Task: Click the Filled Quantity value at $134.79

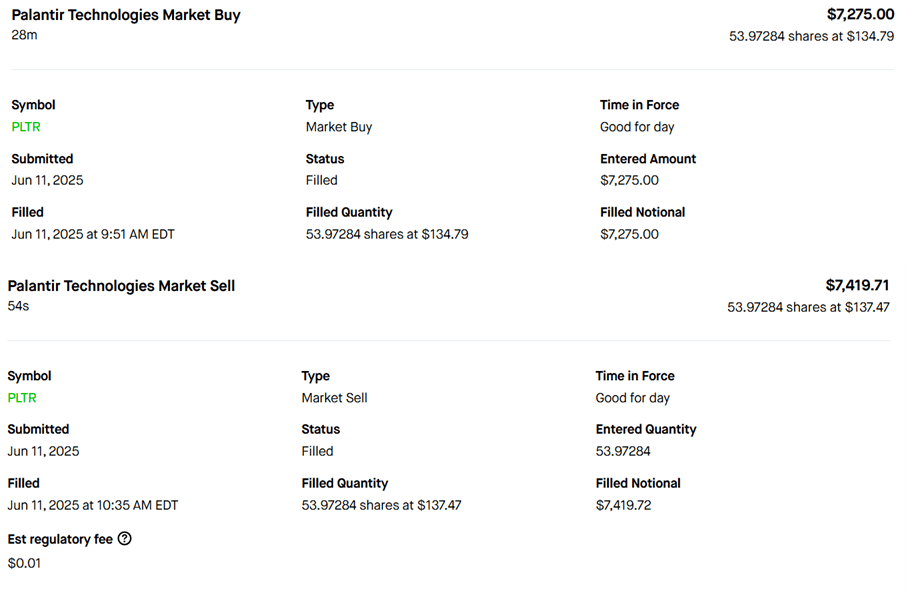Action: [x=386, y=234]
